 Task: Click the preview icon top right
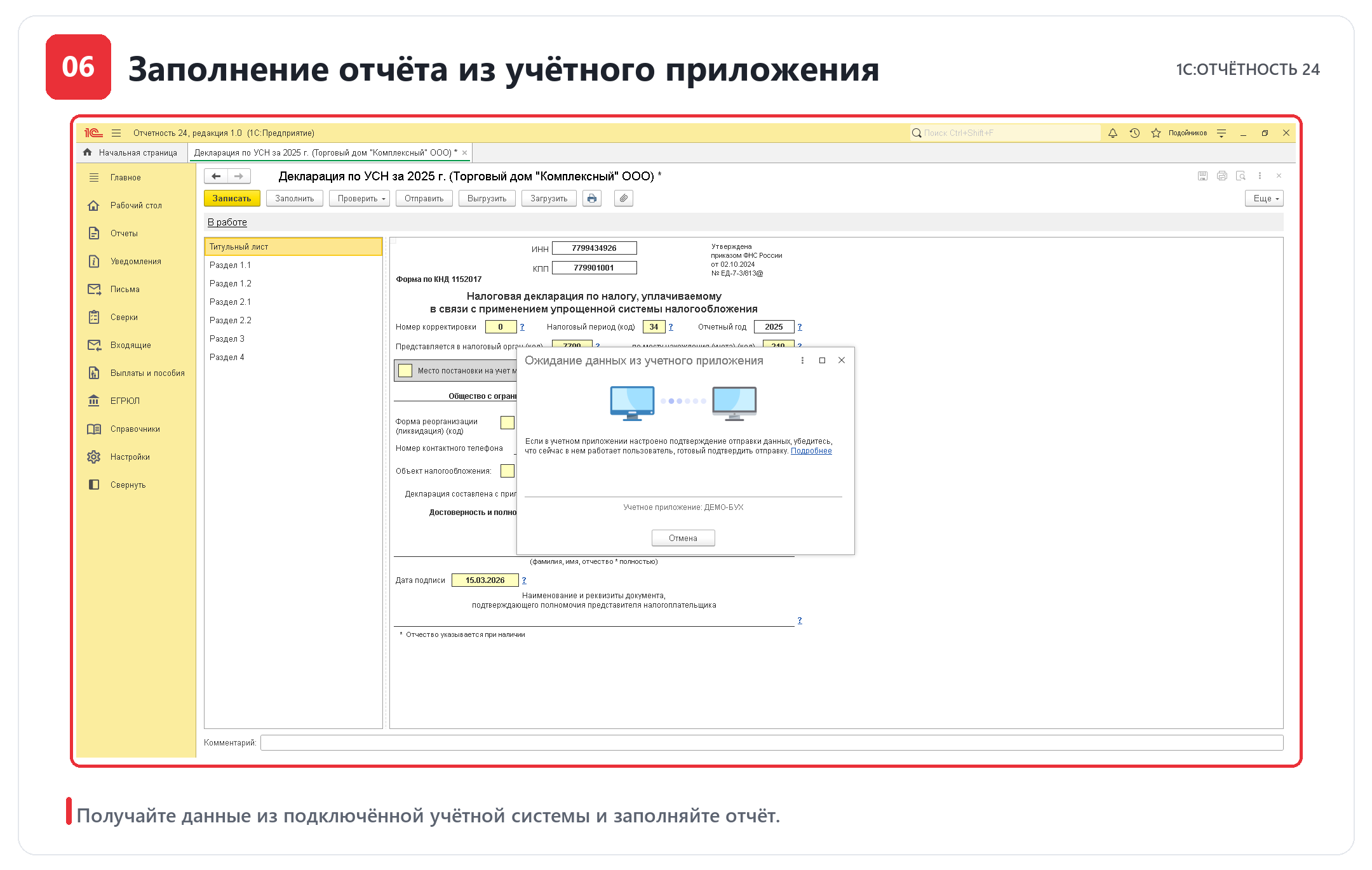[x=1241, y=176]
